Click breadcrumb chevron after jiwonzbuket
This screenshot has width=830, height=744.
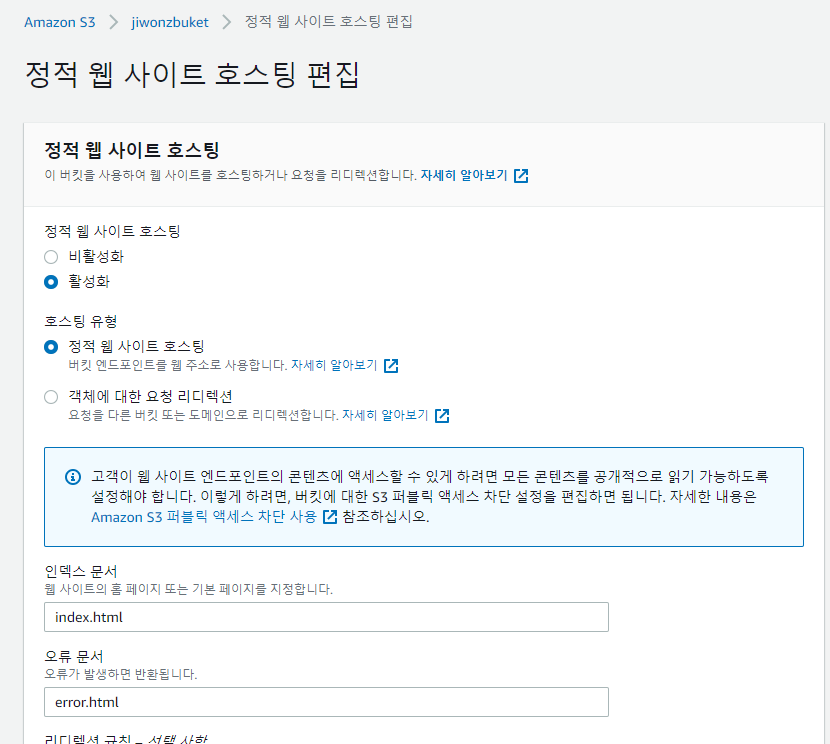coord(227,22)
